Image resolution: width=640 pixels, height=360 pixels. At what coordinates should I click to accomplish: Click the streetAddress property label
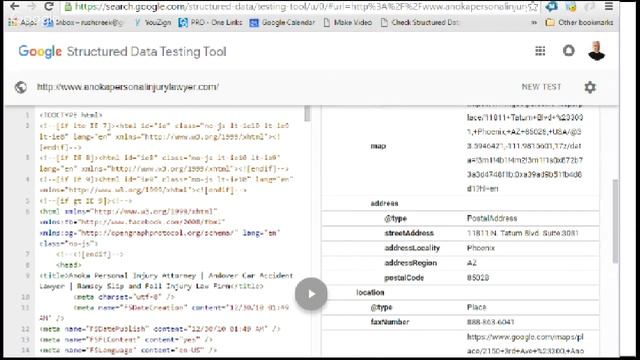tap(409, 233)
